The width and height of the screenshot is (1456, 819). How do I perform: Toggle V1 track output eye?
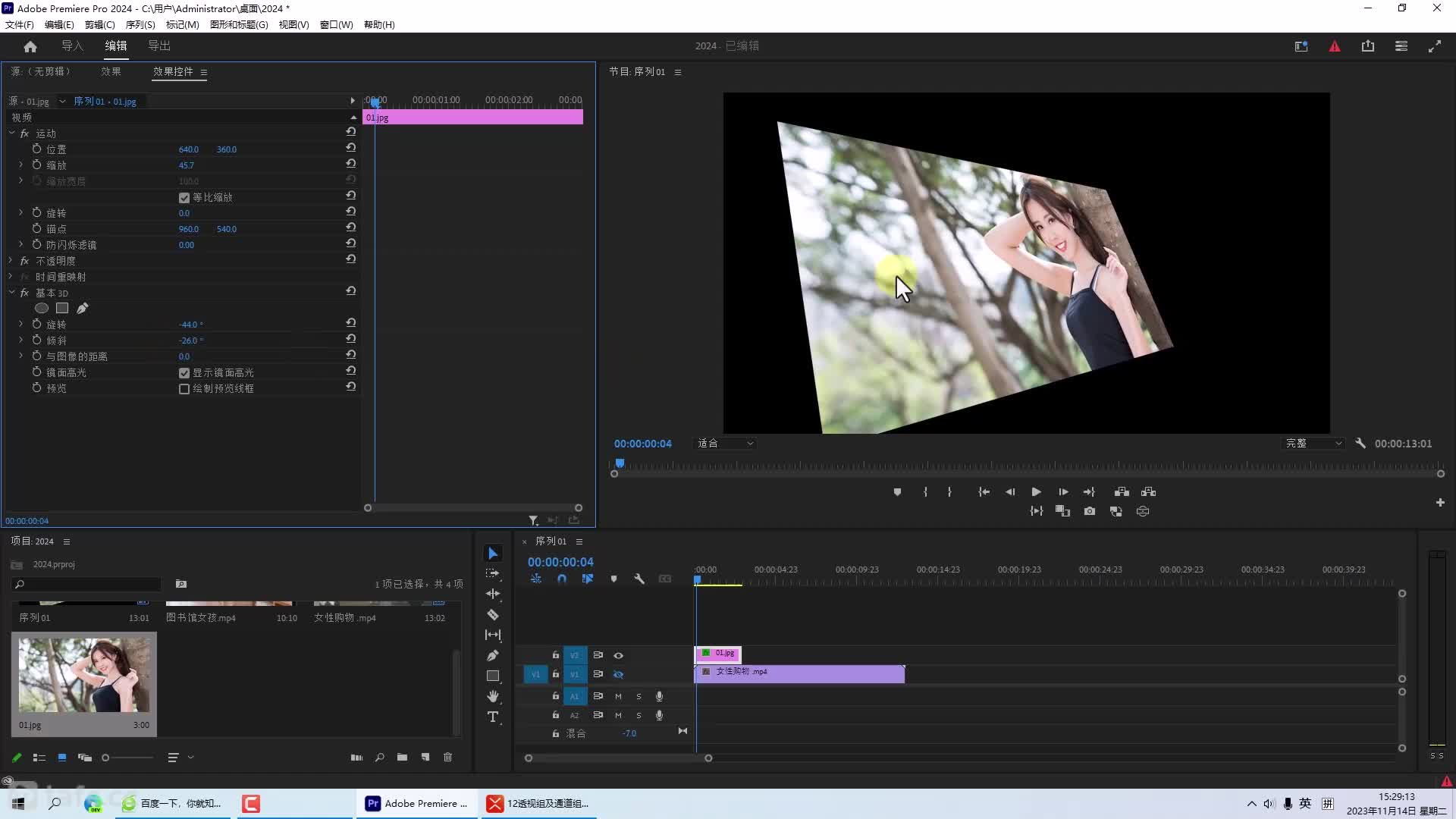coord(618,674)
